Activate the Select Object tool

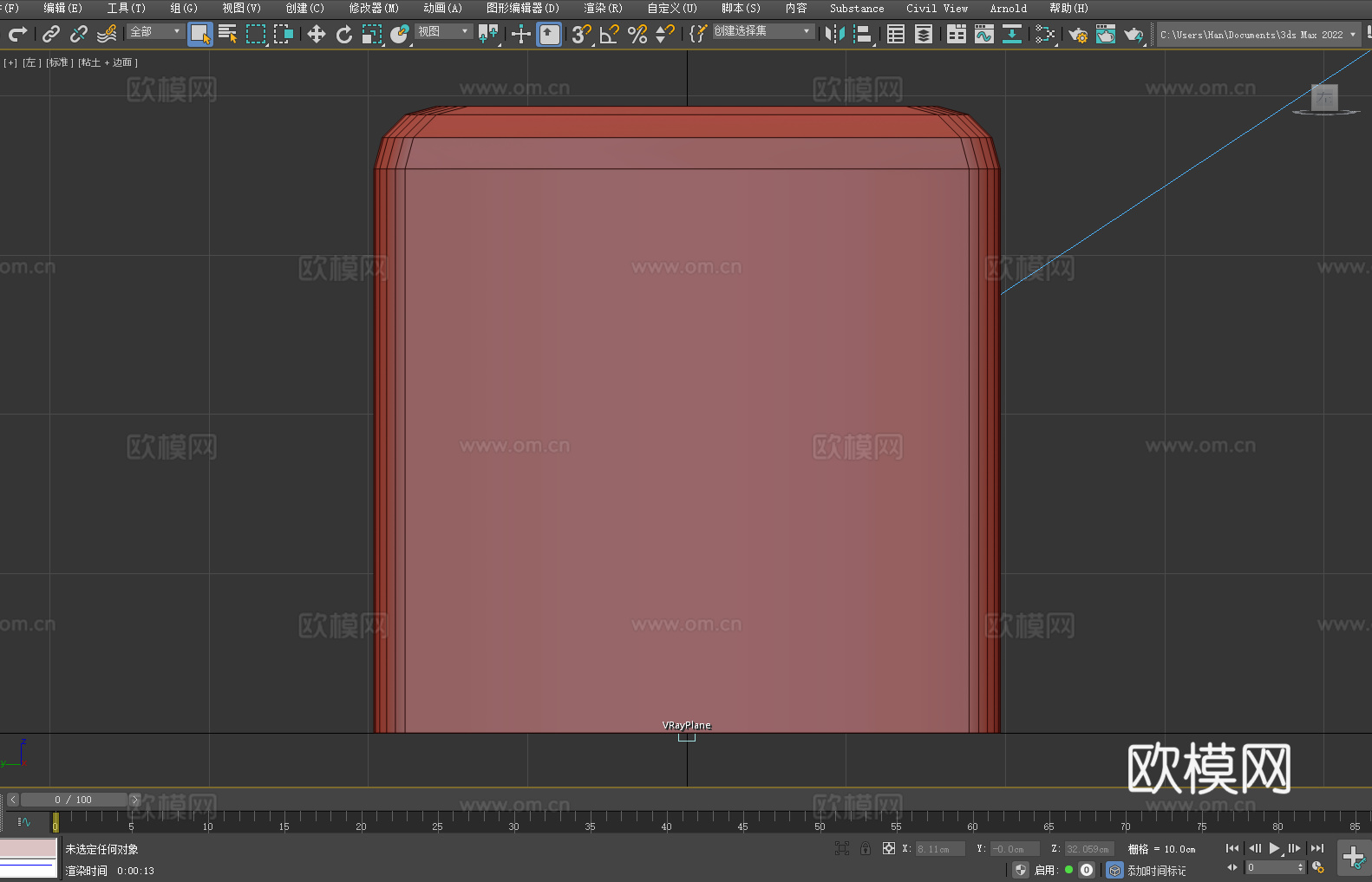tap(200, 34)
